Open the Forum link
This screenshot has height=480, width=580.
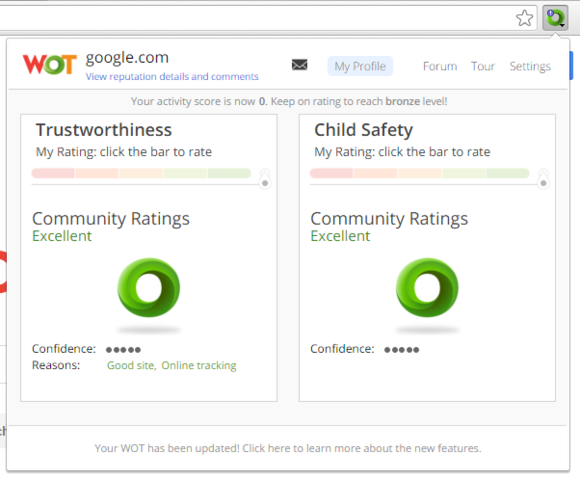click(440, 66)
